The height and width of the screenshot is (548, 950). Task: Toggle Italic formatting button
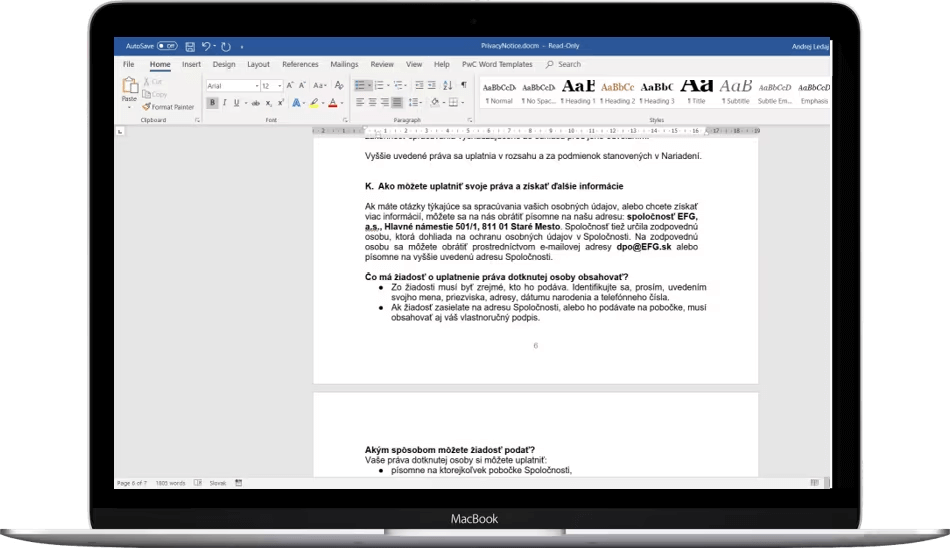click(224, 102)
